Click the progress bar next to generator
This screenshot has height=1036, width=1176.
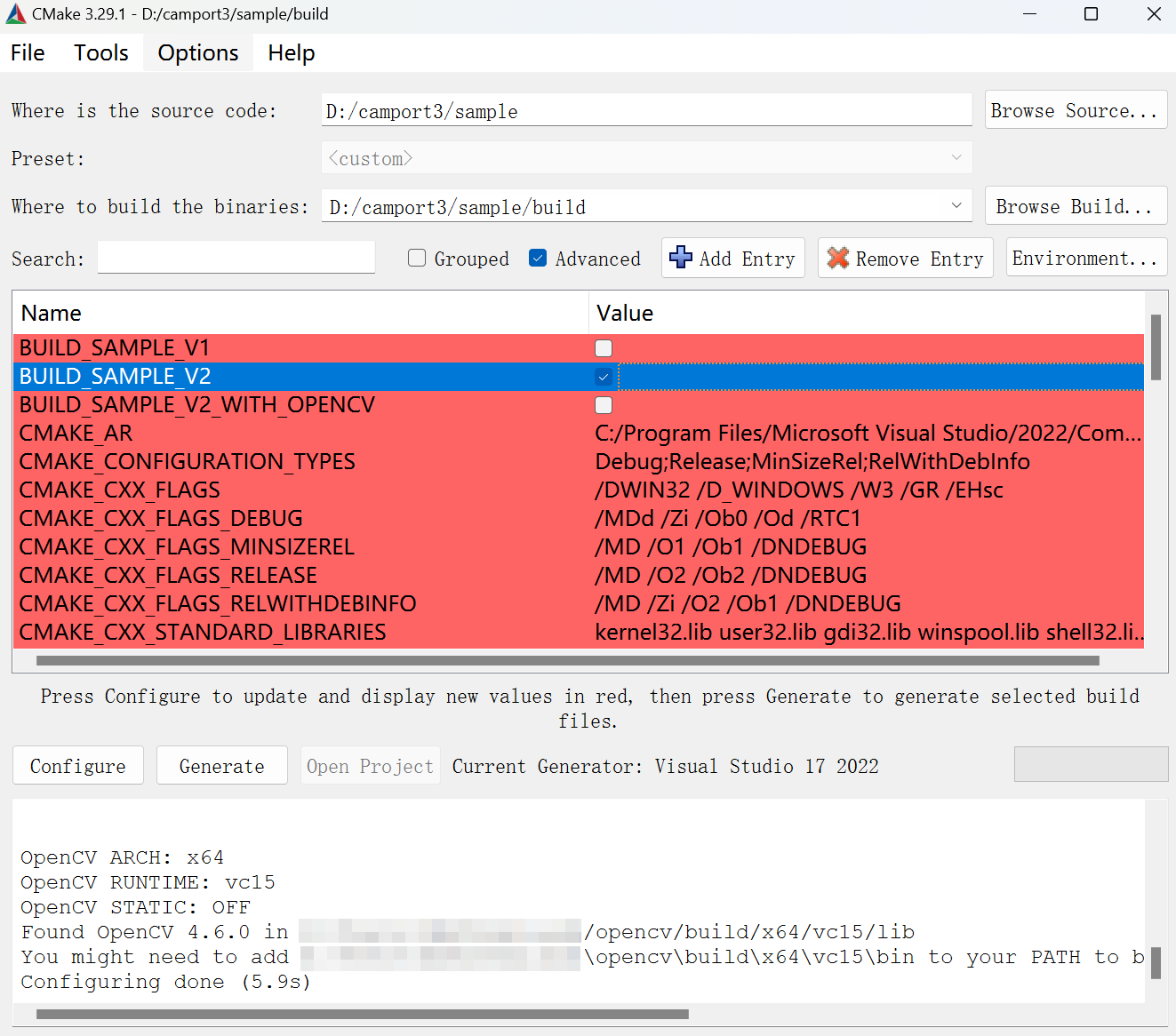coord(1091,764)
